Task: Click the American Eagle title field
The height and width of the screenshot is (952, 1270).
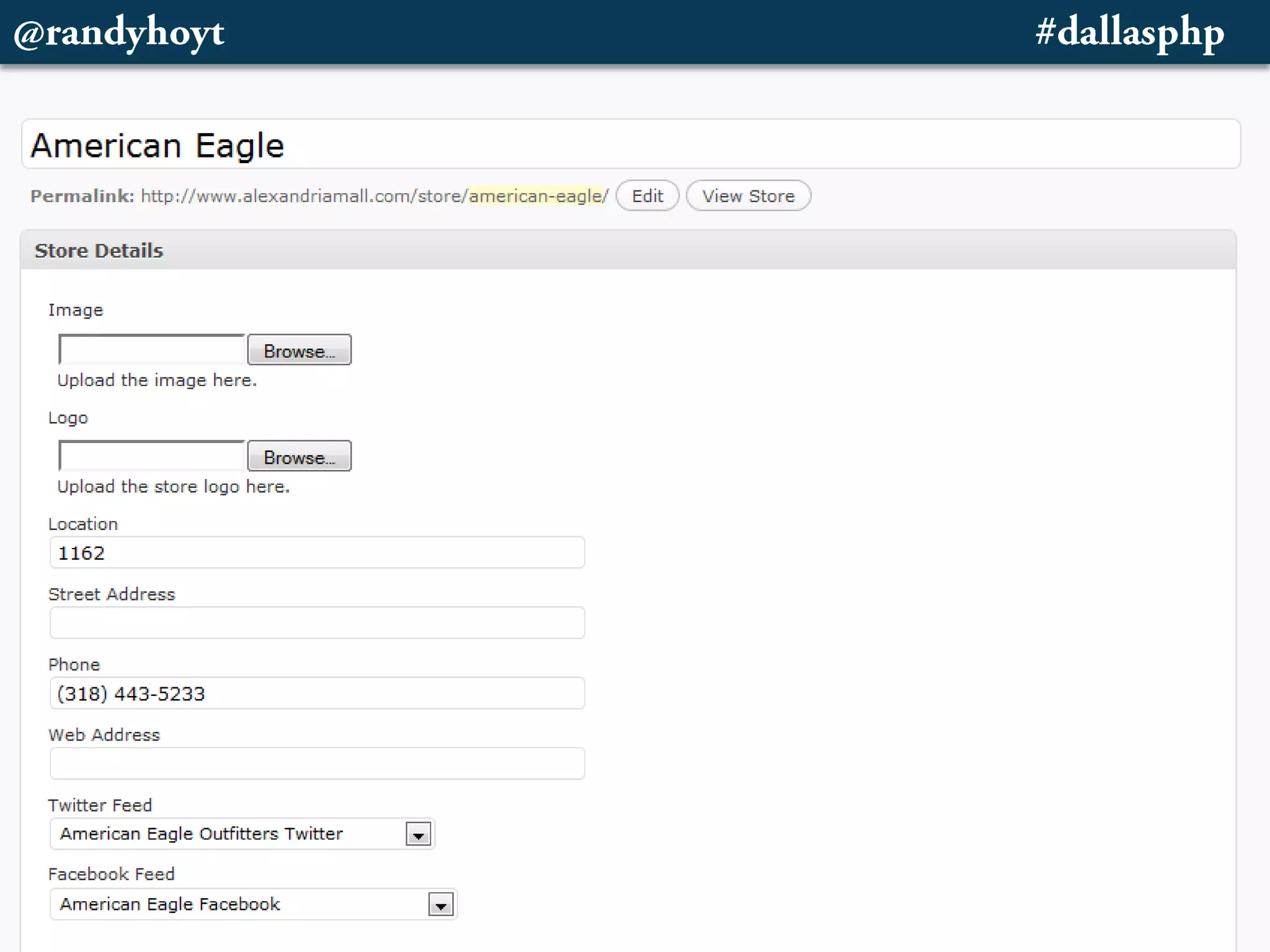Action: 630,145
